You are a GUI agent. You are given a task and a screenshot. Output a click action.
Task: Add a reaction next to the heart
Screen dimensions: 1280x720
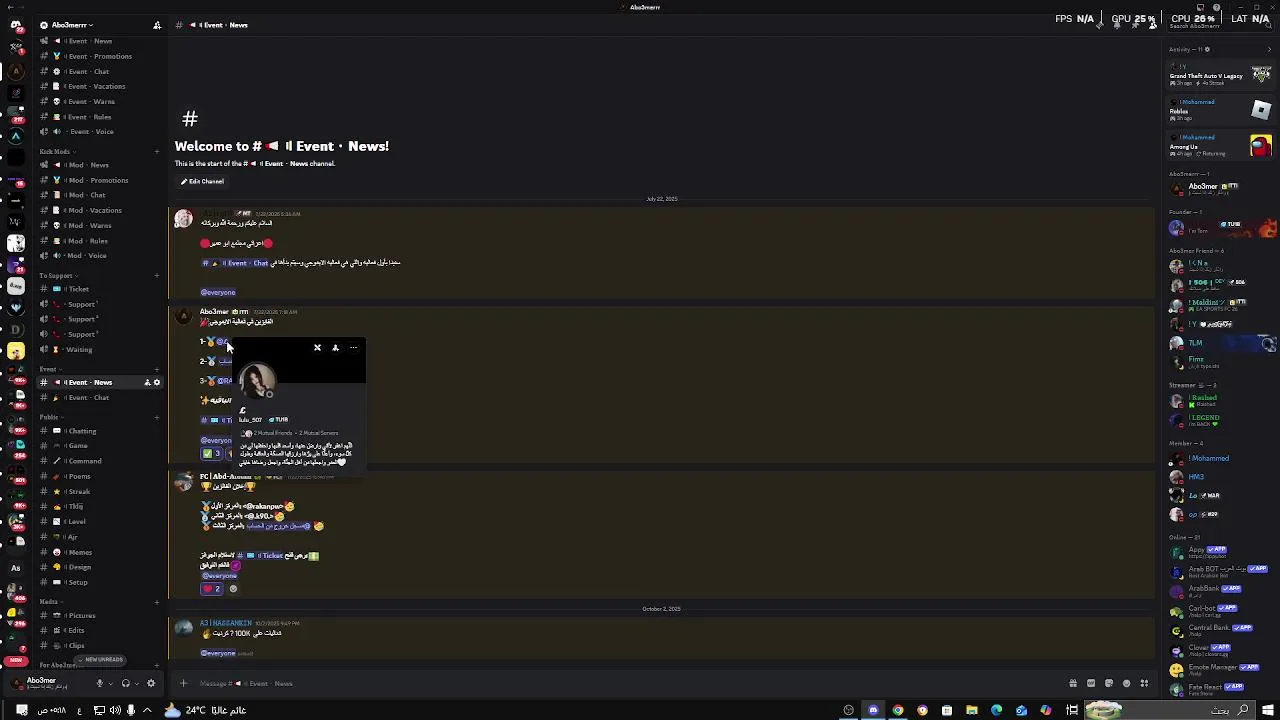coord(233,589)
